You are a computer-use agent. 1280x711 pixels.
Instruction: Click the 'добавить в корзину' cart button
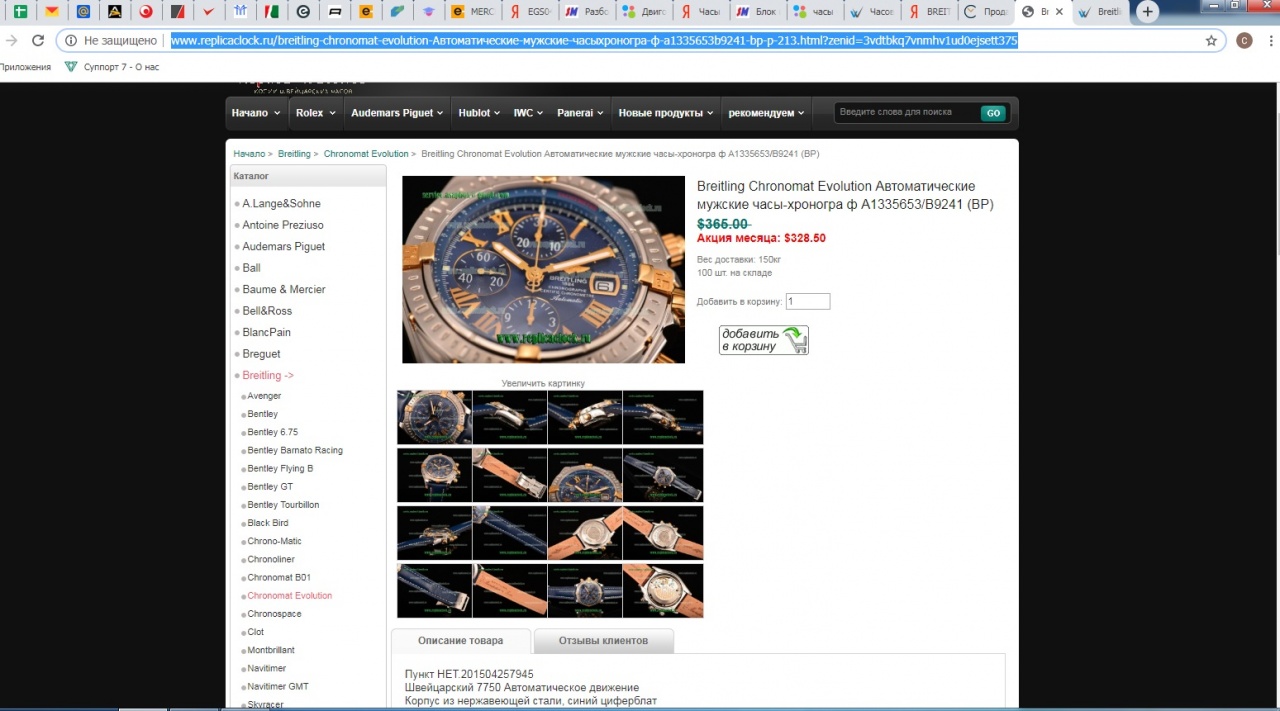pos(763,340)
